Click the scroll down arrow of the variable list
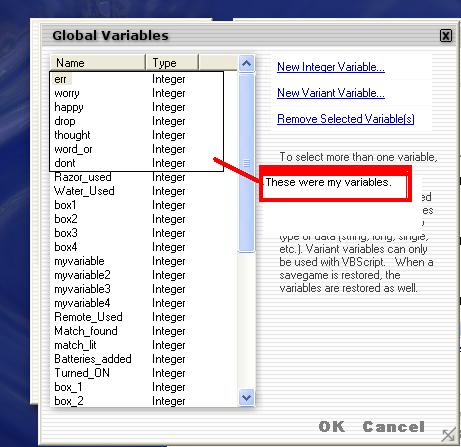Image resolution: width=461 pixels, height=447 pixels. (x=246, y=397)
